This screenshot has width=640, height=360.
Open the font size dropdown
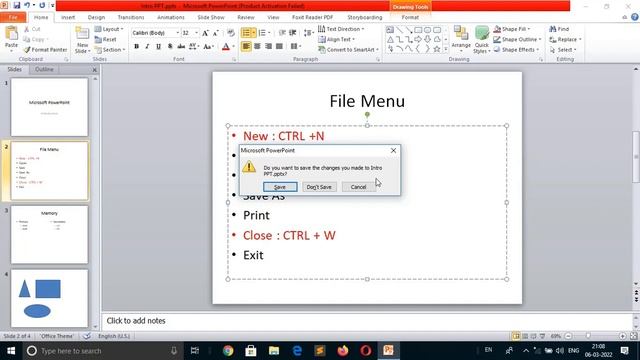coord(196,33)
